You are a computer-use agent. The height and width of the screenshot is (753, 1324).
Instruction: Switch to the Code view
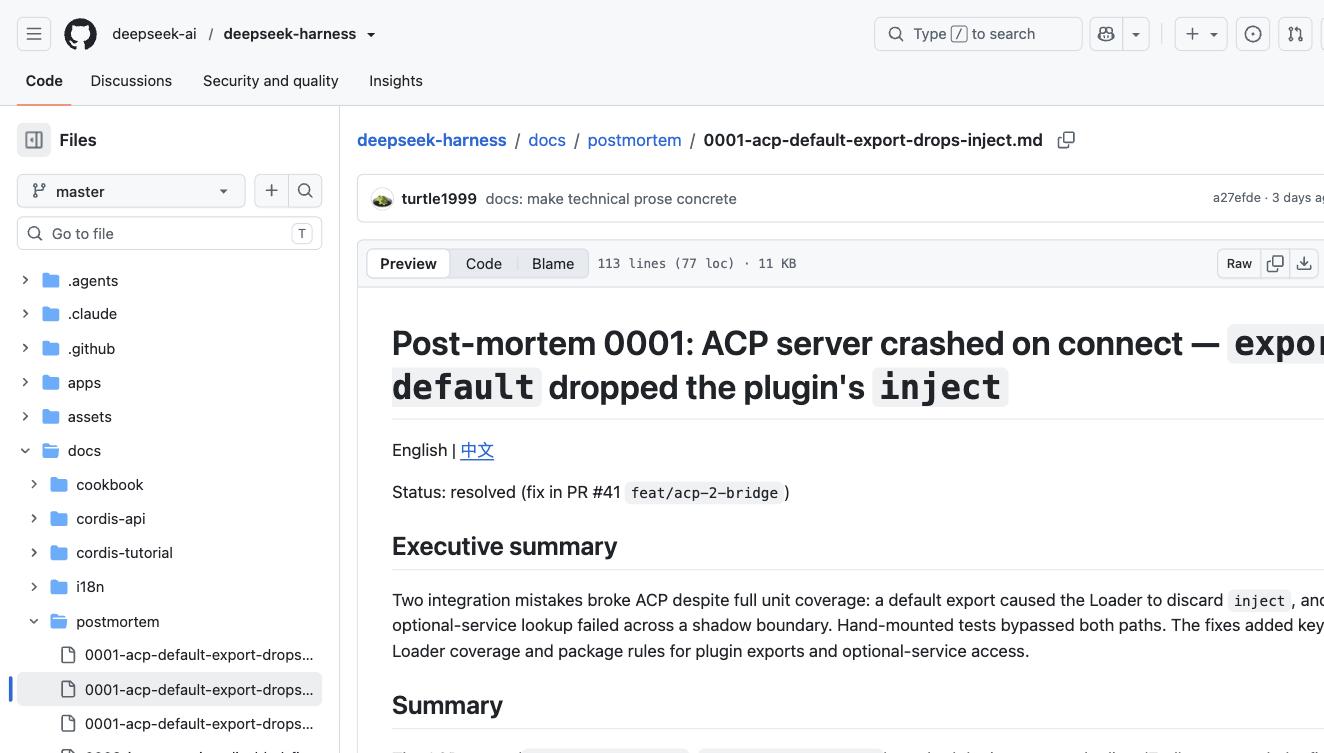[x=484, y=264]
